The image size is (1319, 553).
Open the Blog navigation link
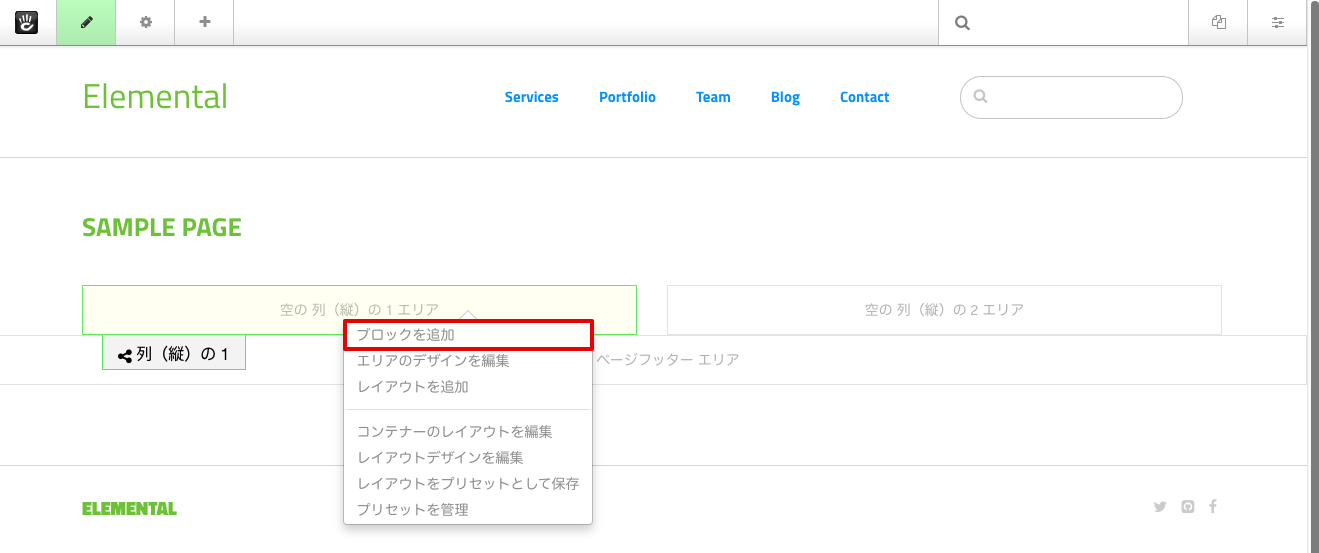pos(785,97)
